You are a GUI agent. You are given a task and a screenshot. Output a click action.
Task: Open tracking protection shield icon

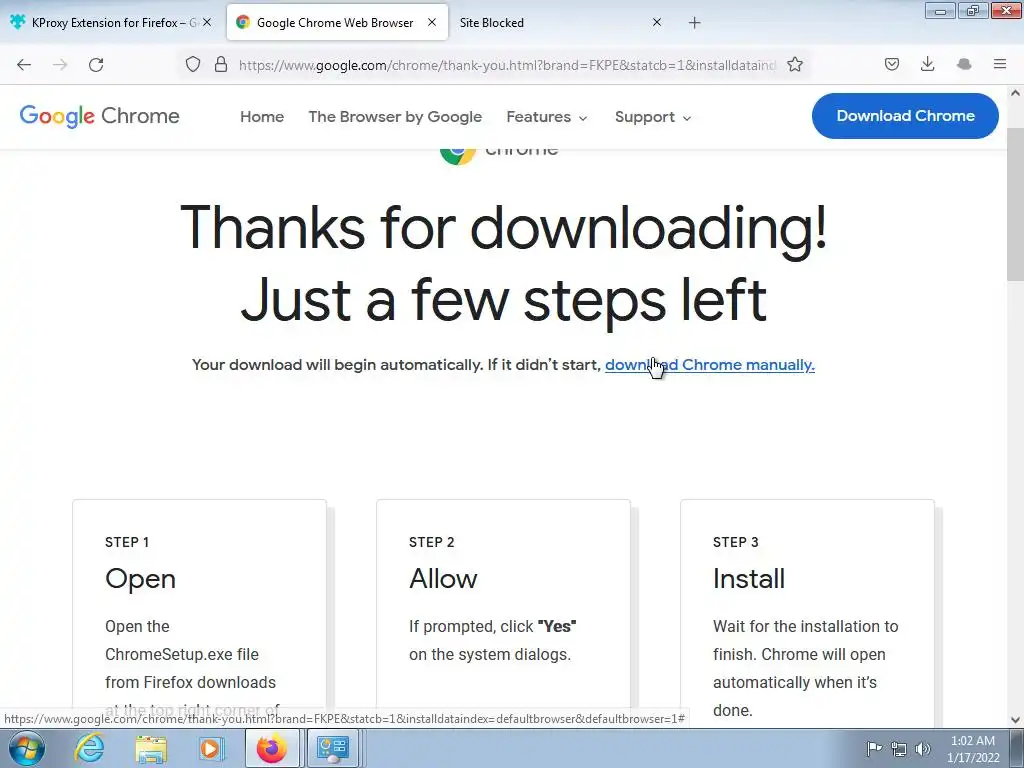(x=193, y=64)
